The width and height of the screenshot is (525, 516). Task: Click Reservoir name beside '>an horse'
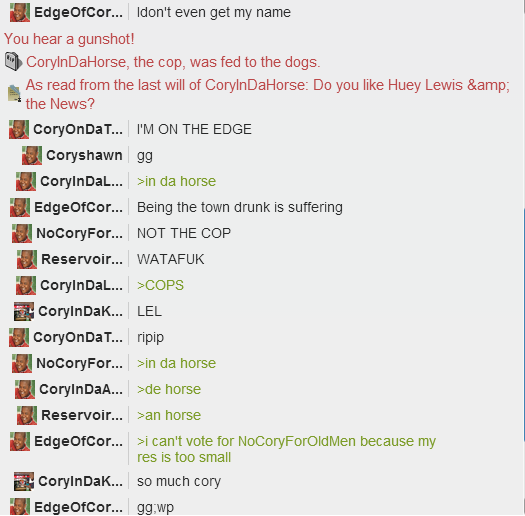[82, 415]
